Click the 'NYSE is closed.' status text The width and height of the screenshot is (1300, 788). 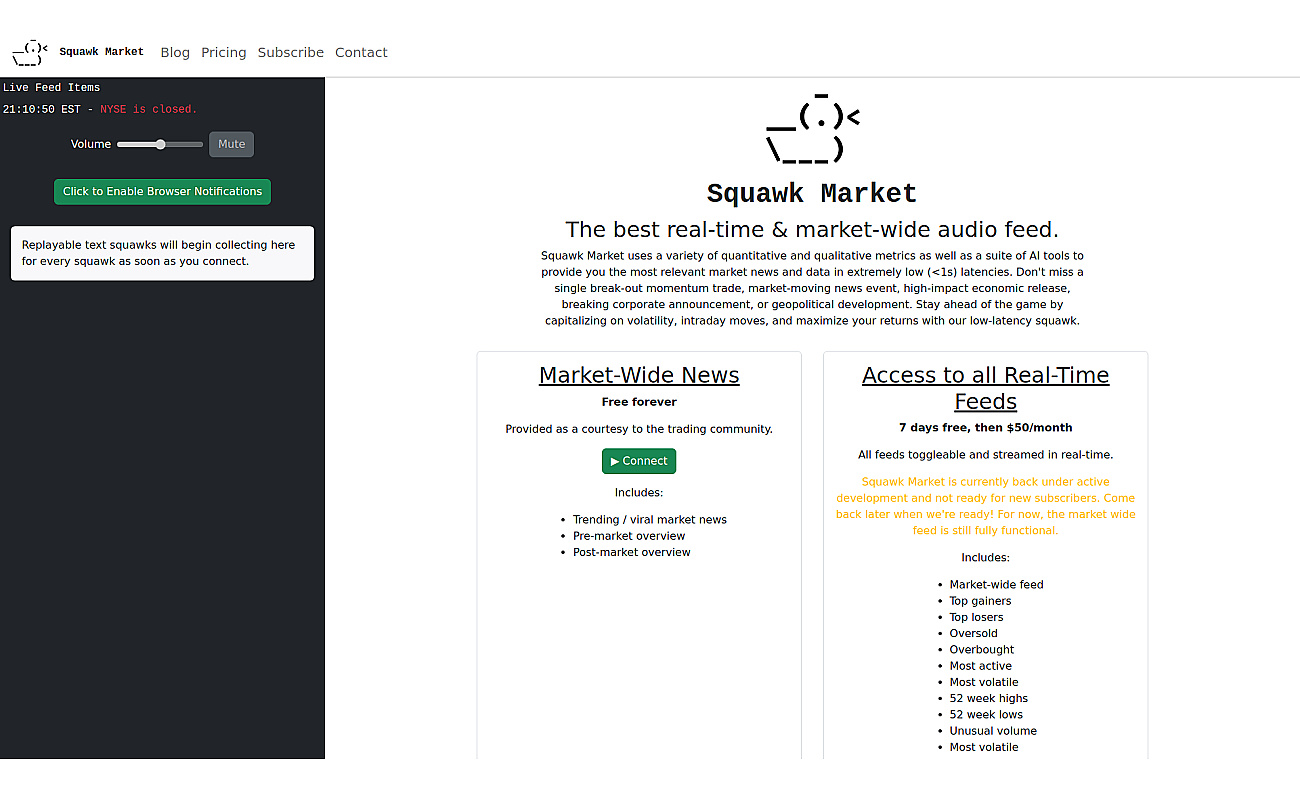[149, 109]
